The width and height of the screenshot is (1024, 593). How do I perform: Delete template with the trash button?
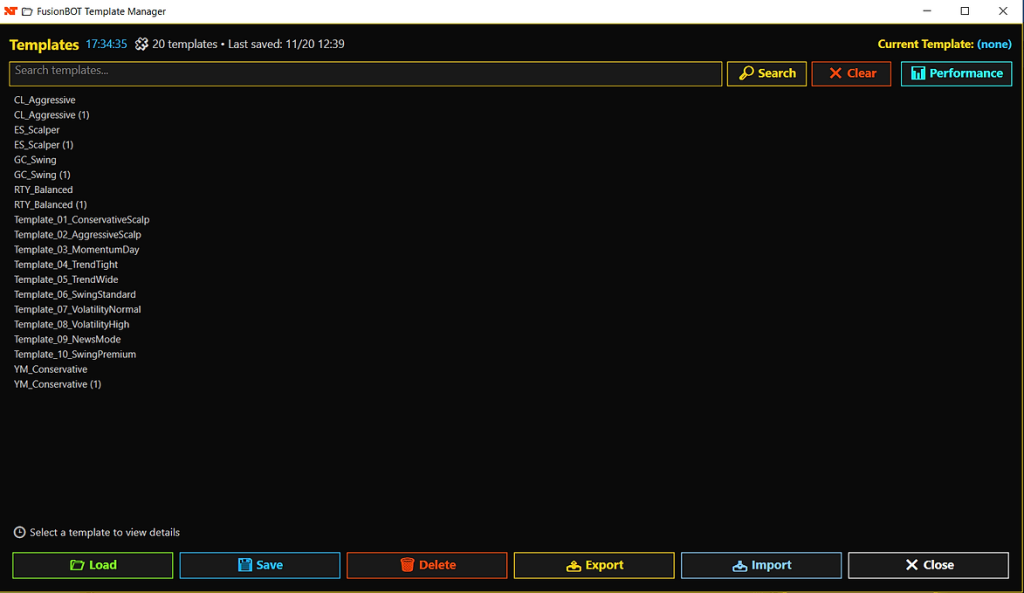coord(427,565)
